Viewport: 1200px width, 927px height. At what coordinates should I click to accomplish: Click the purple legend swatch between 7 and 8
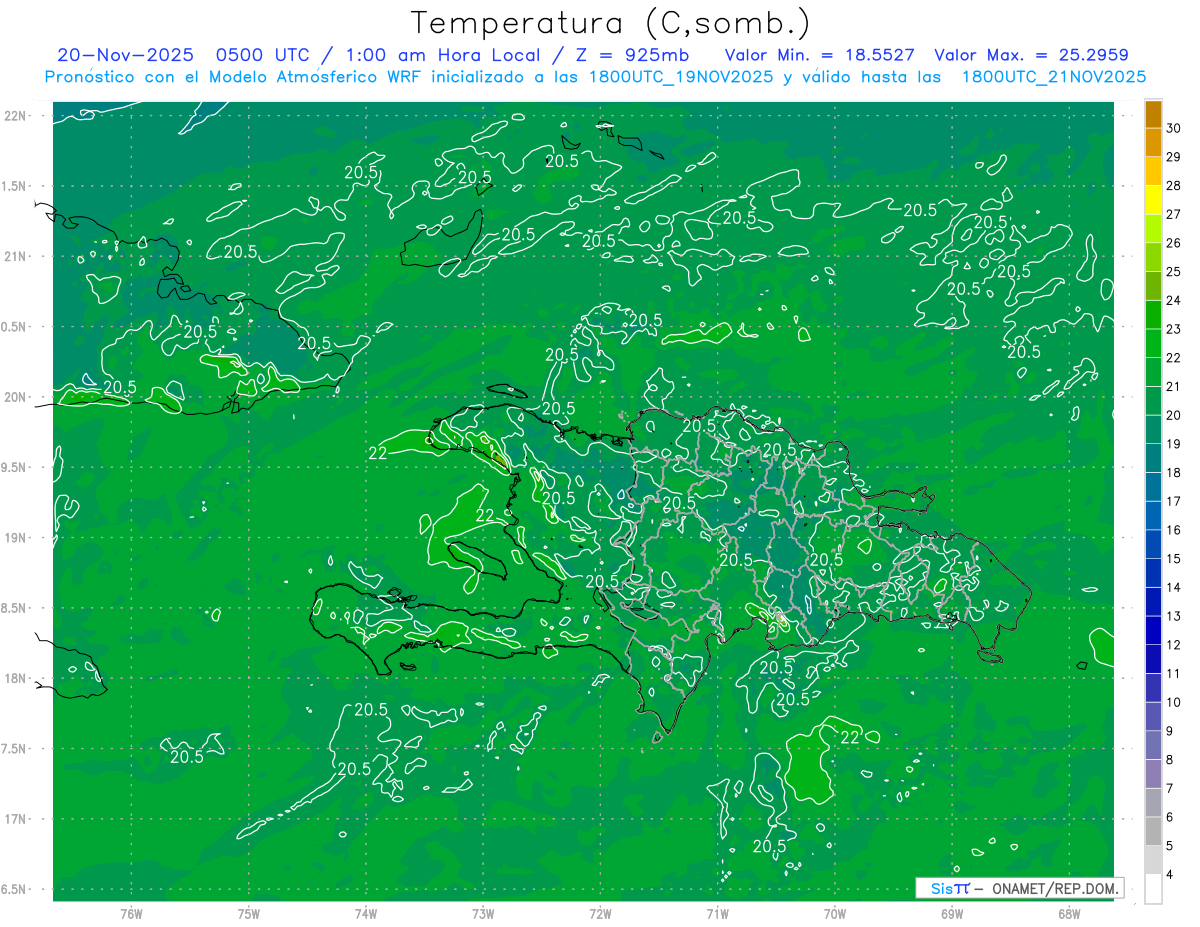[1153, 774]
